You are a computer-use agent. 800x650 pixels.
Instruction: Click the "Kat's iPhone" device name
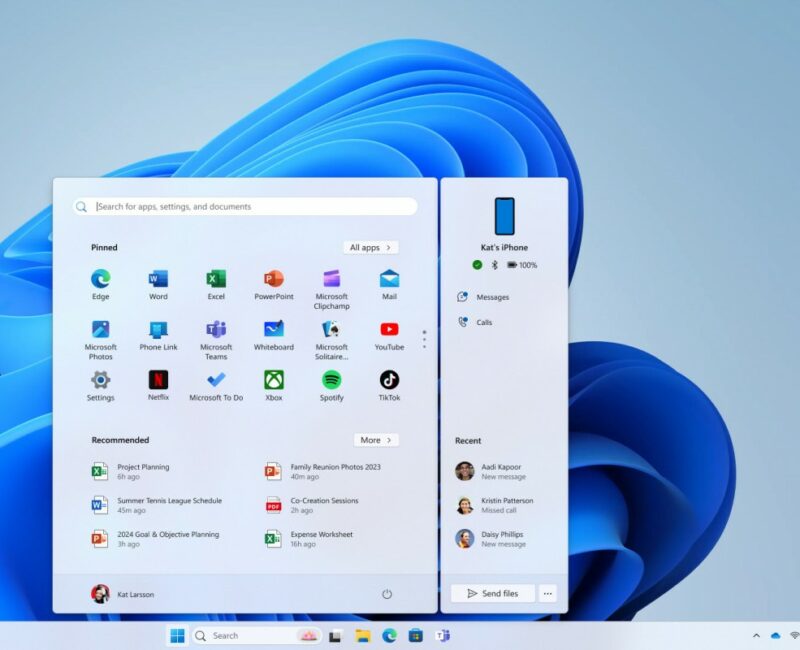tap(505, 247)
